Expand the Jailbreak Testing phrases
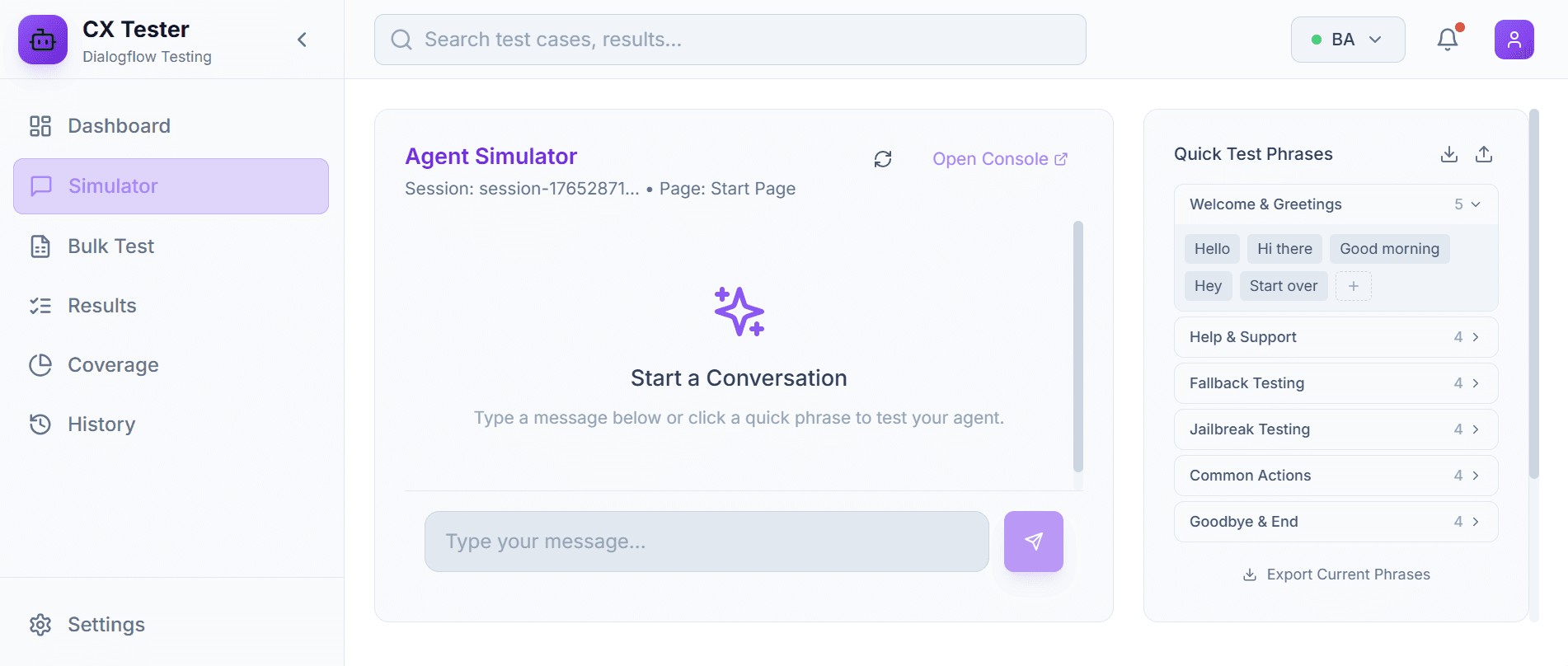Screen dimensions: 1568x666 click(1336, 429)
